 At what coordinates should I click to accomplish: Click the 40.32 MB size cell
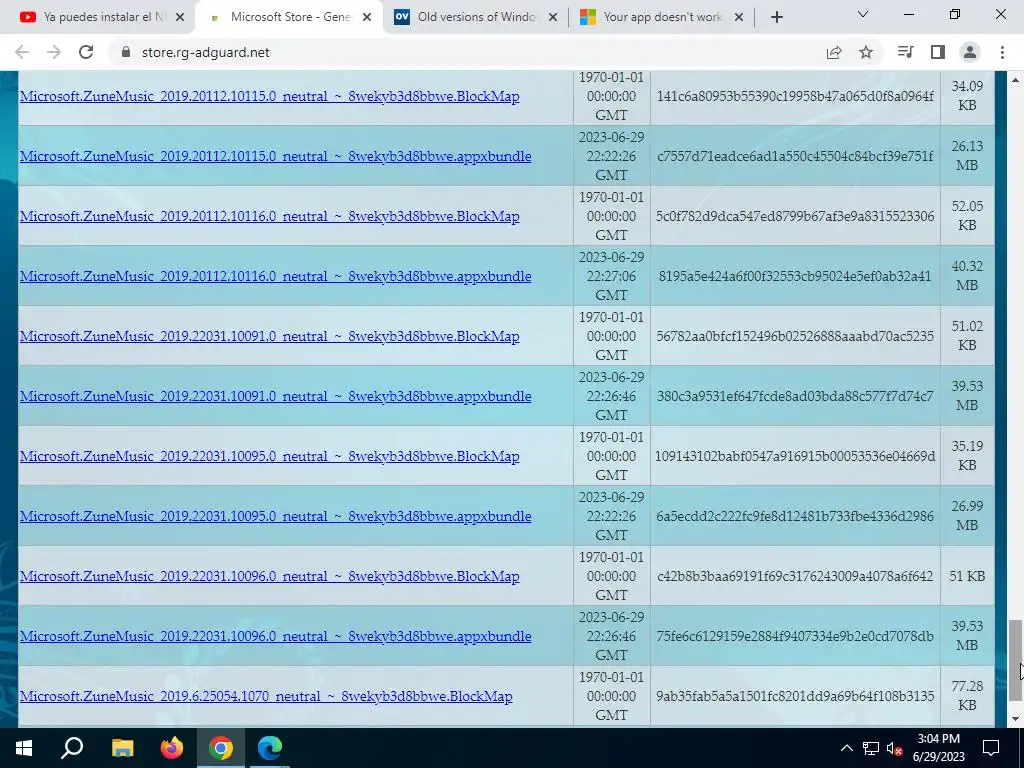click(967, 276)
